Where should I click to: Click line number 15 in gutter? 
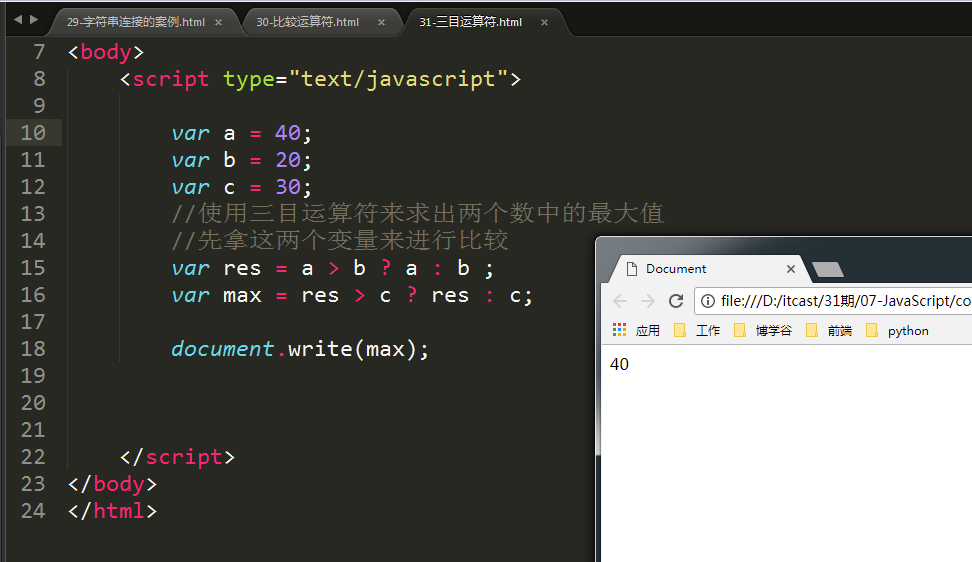(x=33, y=268)
